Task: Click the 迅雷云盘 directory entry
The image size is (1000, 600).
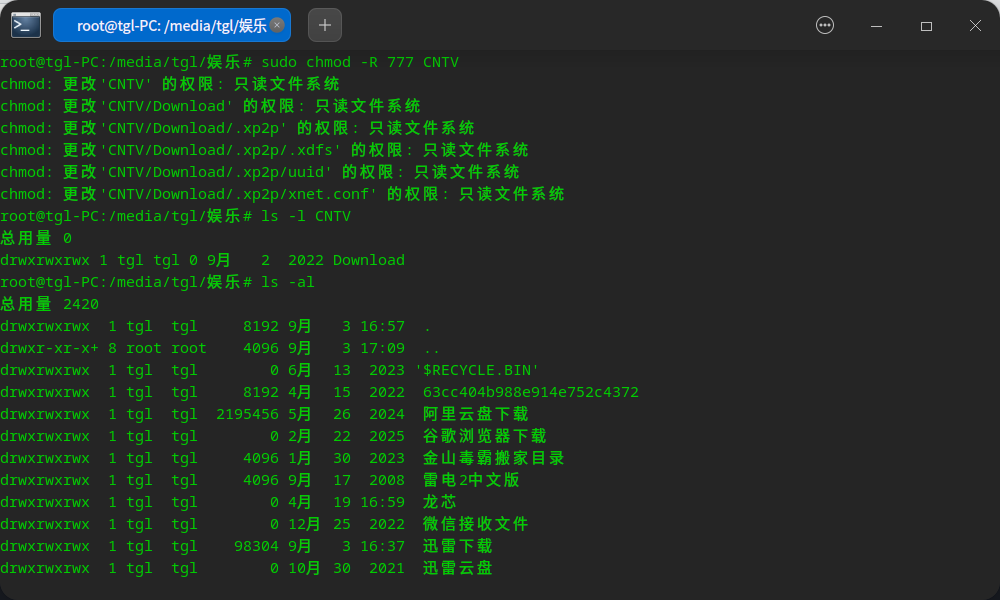Action: (x=458, y=568)
